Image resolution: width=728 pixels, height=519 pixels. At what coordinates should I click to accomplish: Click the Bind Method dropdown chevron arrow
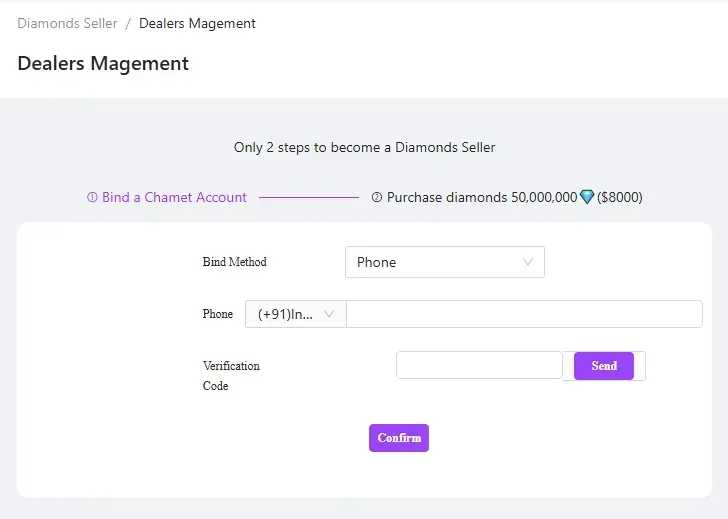click(528, 262)
